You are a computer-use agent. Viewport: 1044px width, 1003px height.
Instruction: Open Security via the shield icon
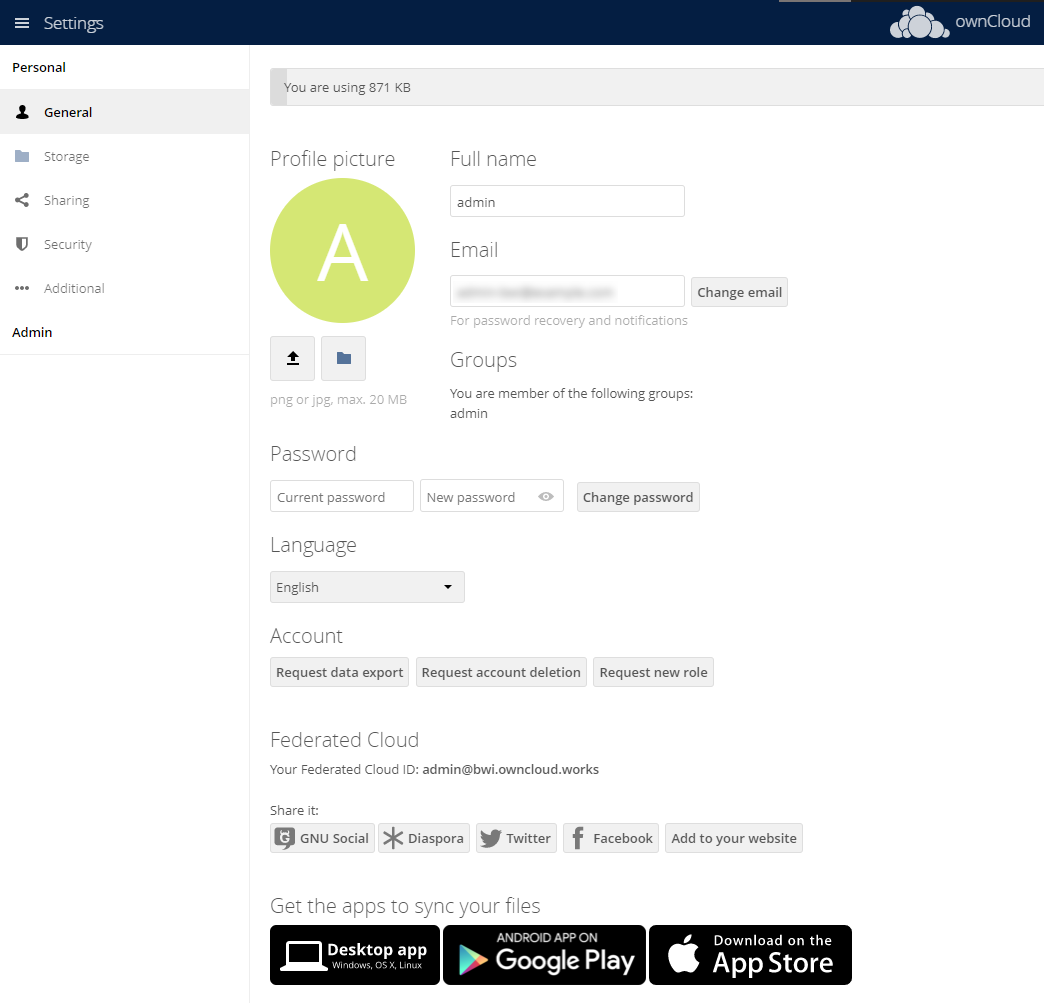coord(22,244)
